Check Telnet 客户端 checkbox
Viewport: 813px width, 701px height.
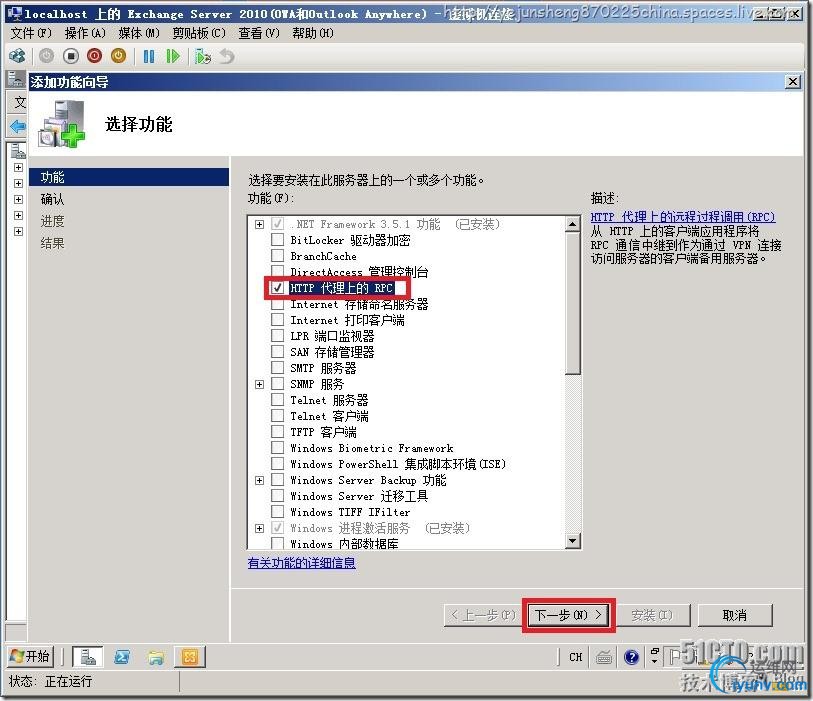click(x=278, y=416)
